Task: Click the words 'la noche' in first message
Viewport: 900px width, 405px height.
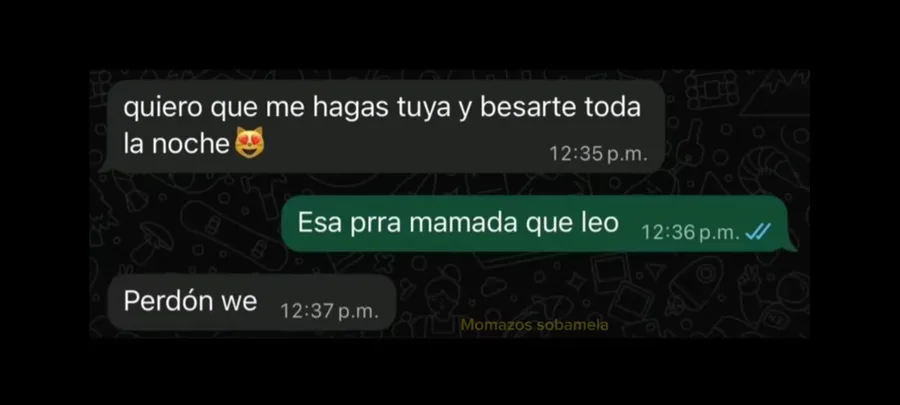Action: point(176,143)
